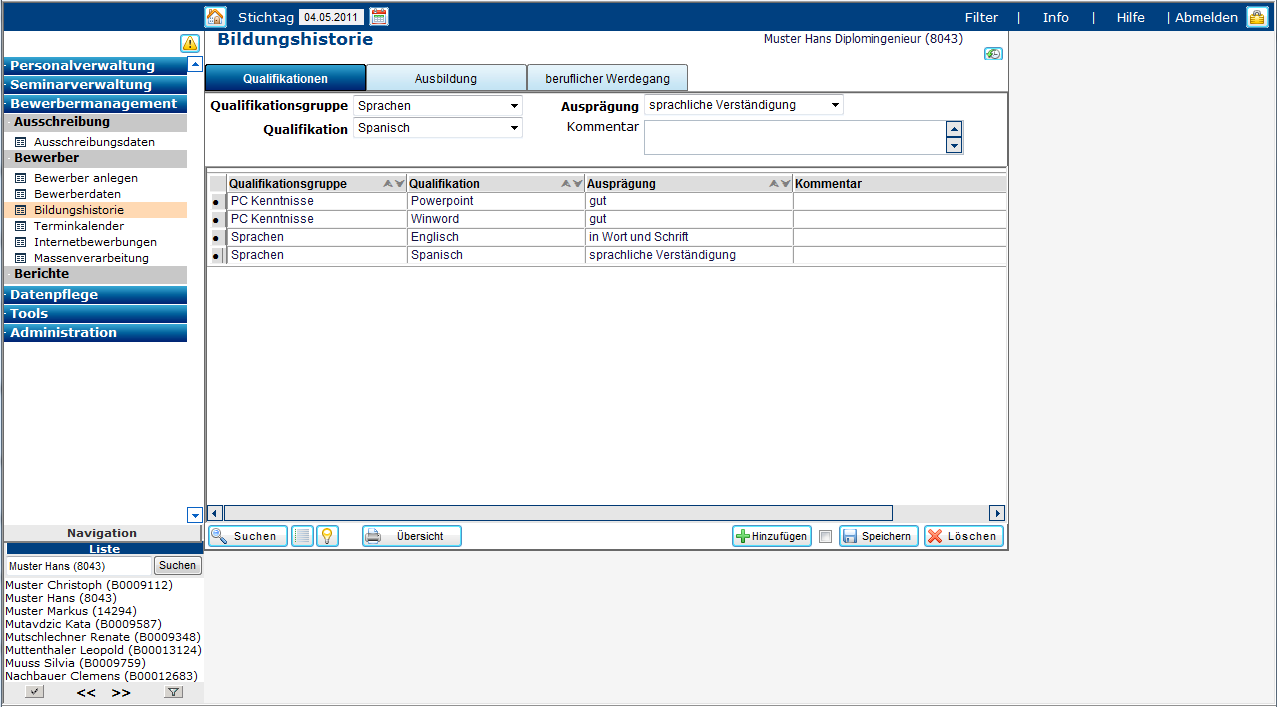Click the list view icon next to Suchen

pyautogui.click(x=302, y=536)
